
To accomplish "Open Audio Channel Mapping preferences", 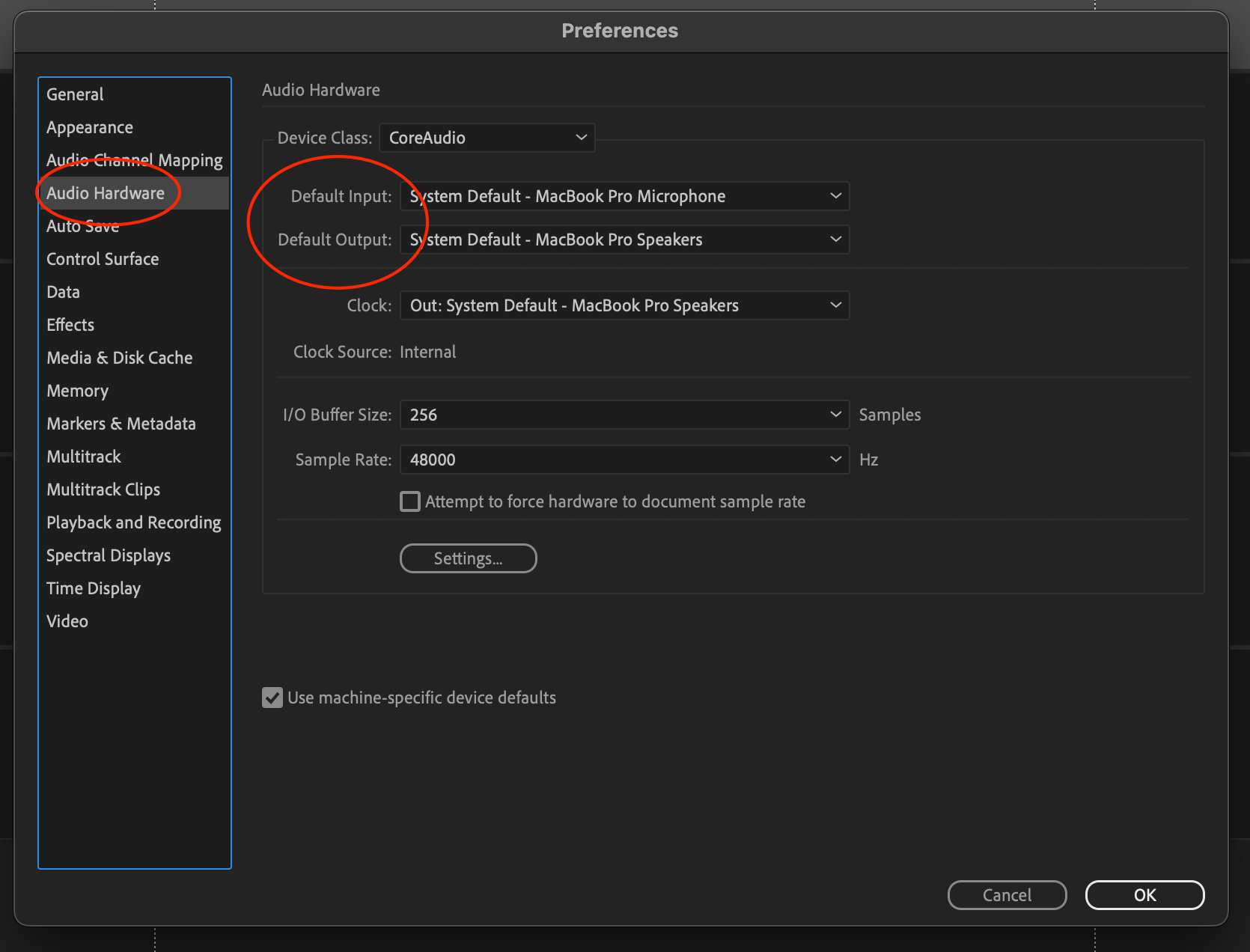I will (x=135, y=160).
